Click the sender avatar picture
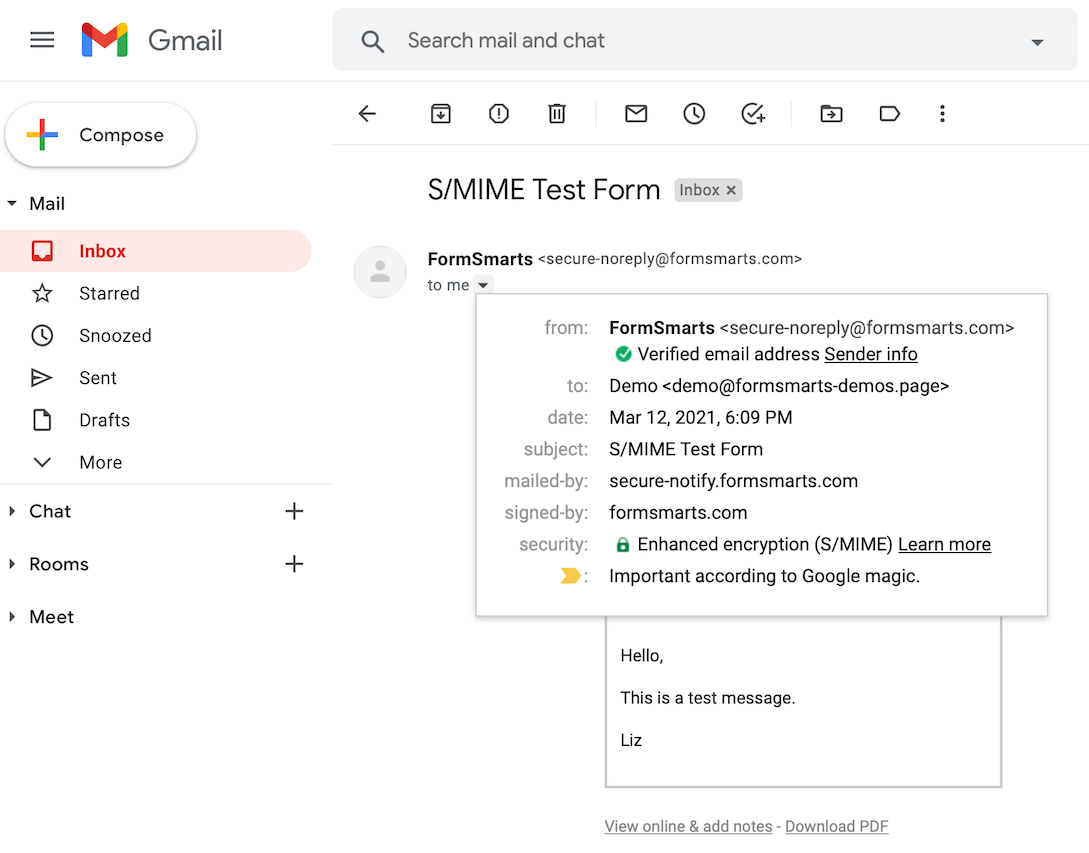The width and height of the screenshot is (1089, 853). [x=380, y=272]
